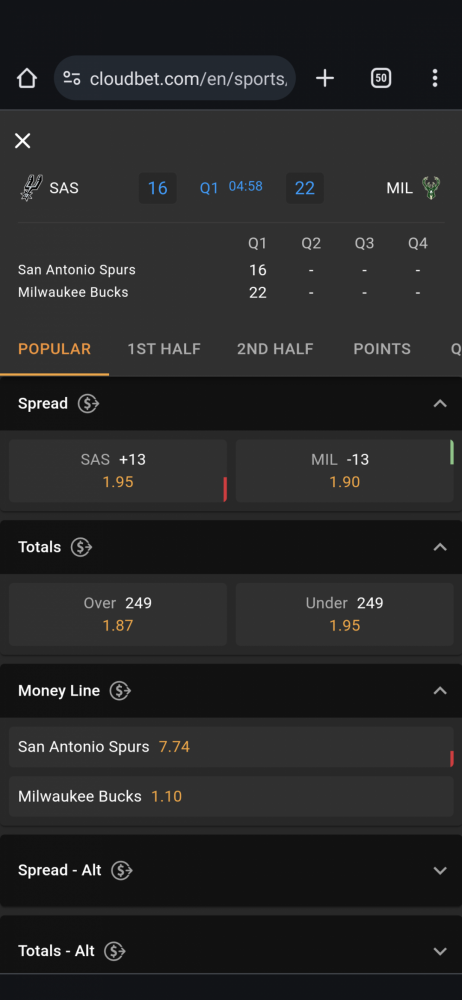Image resolution: width=462 pixels, height=1000 pixels.
Task: Click the cash-out icon beside Spread
Action: (x=88, y=404)
